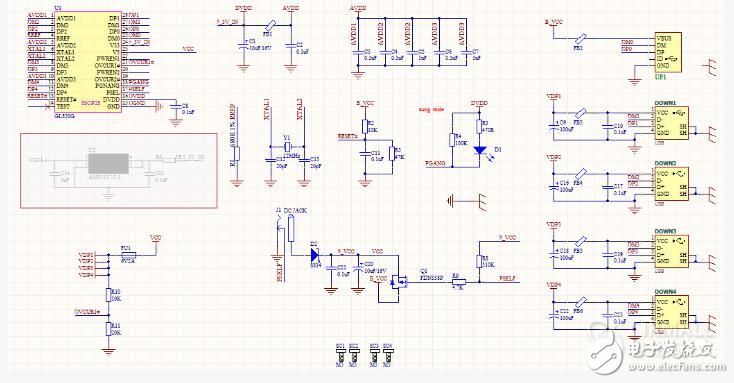Select the U1 GL850G hub chip symbol
This screenshot has width=734, height=383.
point(88,62)
